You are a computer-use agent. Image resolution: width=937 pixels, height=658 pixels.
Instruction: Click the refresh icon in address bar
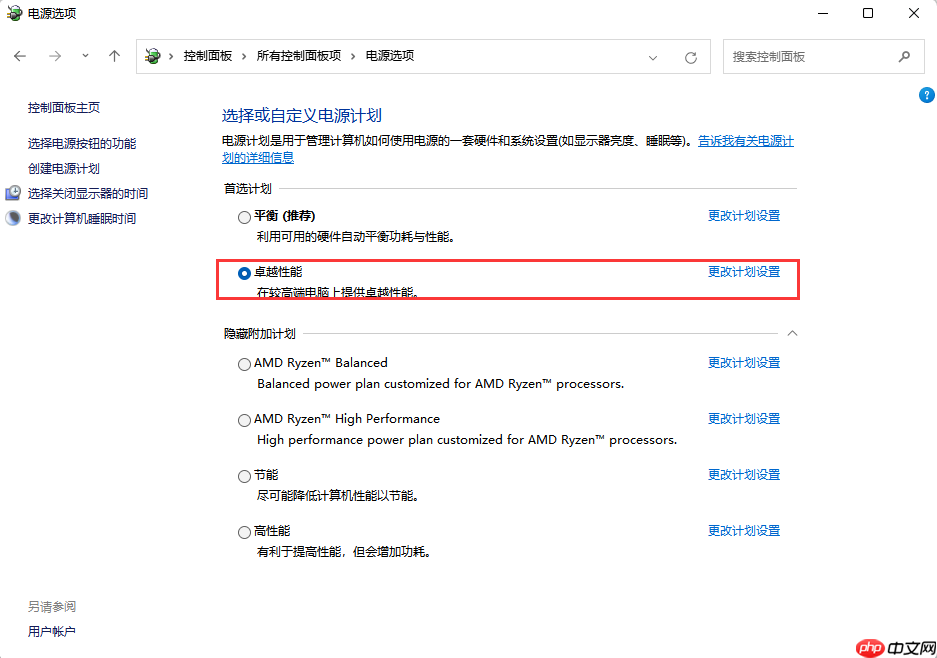click(x=690, y=57)
